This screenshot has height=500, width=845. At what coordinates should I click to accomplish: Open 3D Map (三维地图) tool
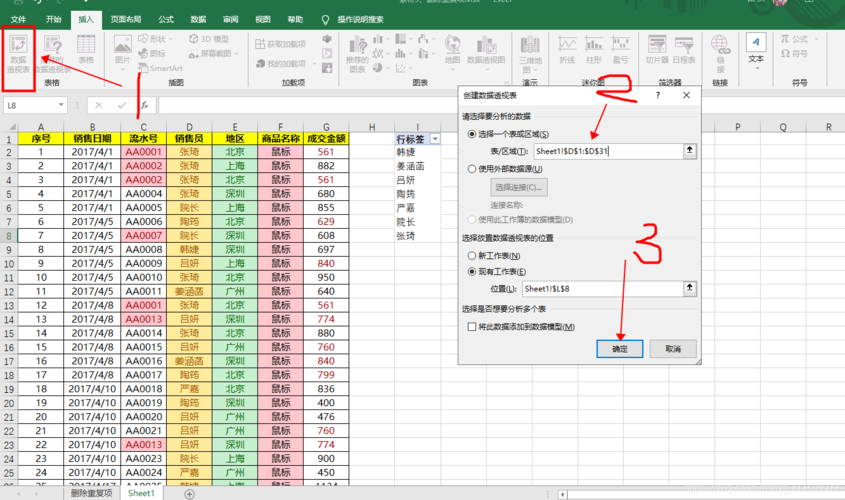530,54
